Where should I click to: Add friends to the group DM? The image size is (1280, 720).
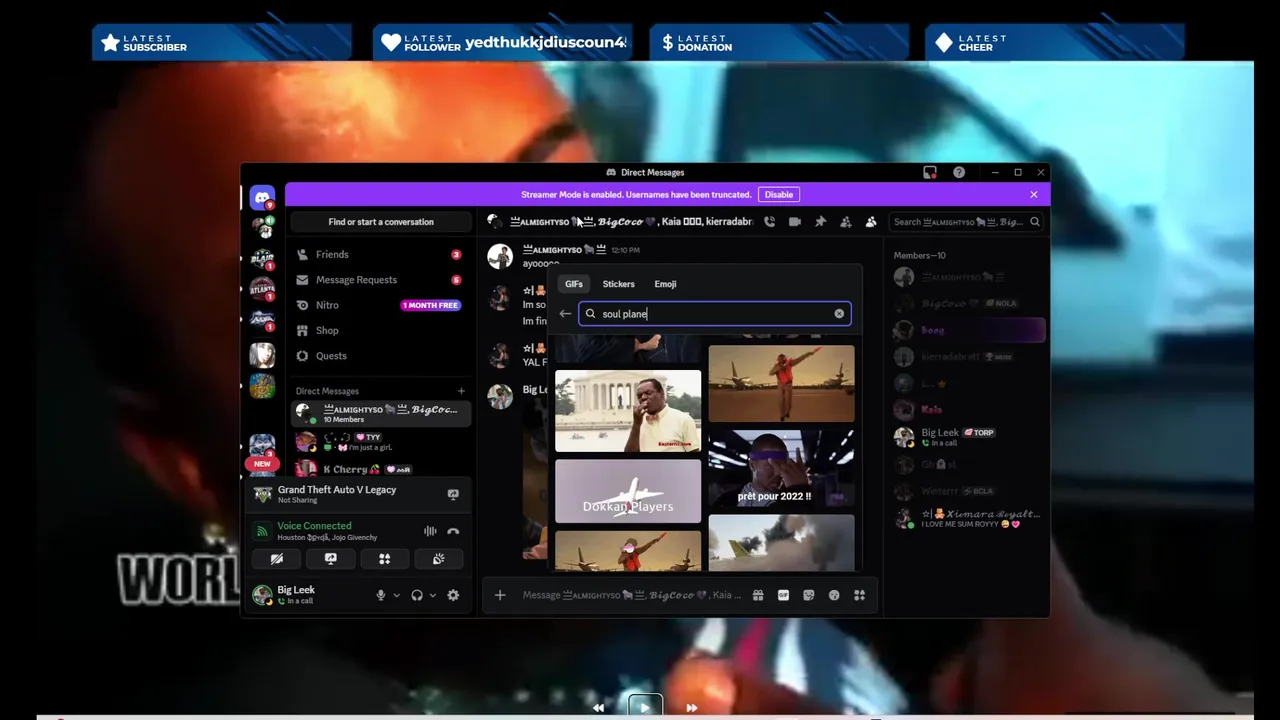(x=846, y=222)
